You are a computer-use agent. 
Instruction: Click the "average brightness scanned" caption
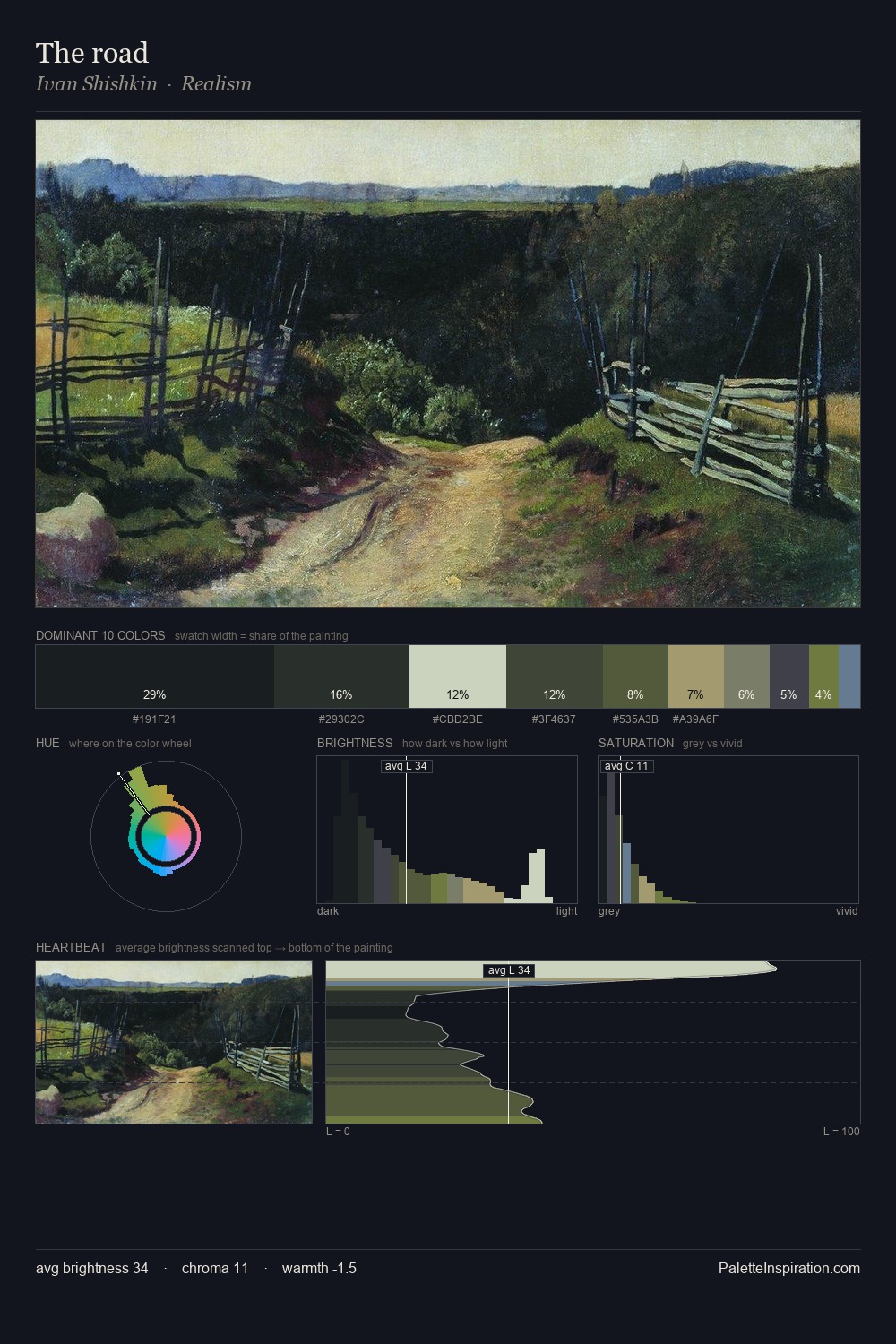click(254, 948)
